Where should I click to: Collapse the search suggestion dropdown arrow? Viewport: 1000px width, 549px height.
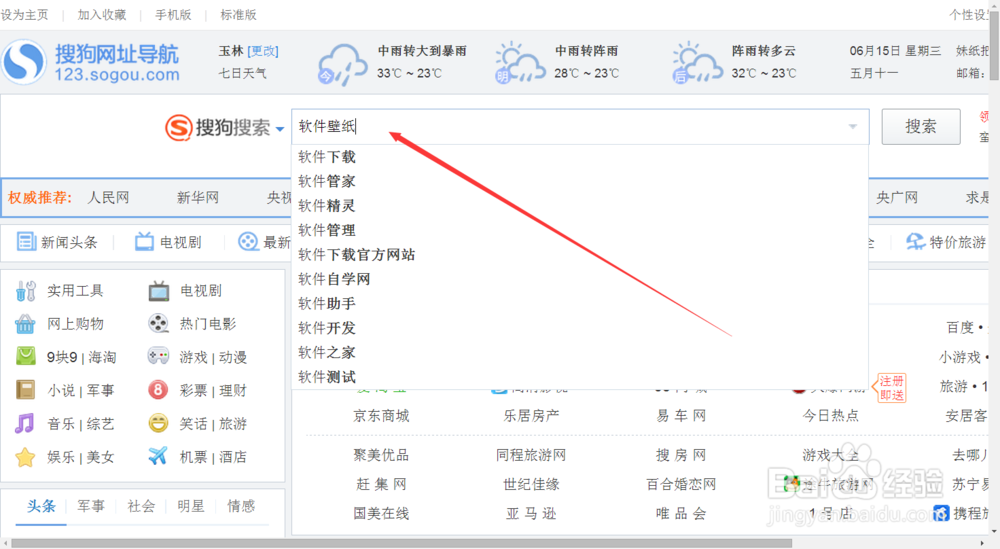(x=853, y=126)
